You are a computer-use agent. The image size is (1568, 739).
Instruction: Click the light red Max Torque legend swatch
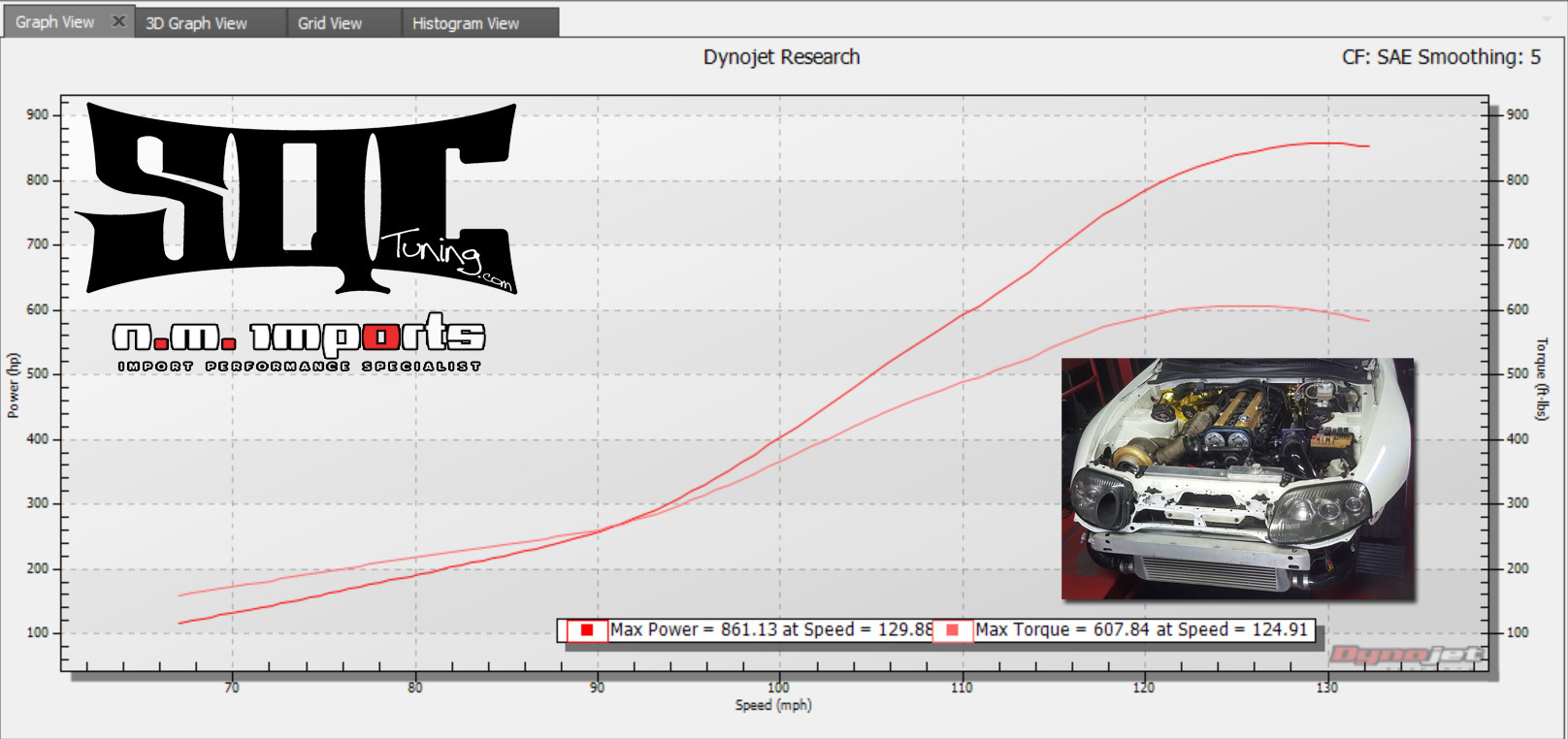coord(953,630)
